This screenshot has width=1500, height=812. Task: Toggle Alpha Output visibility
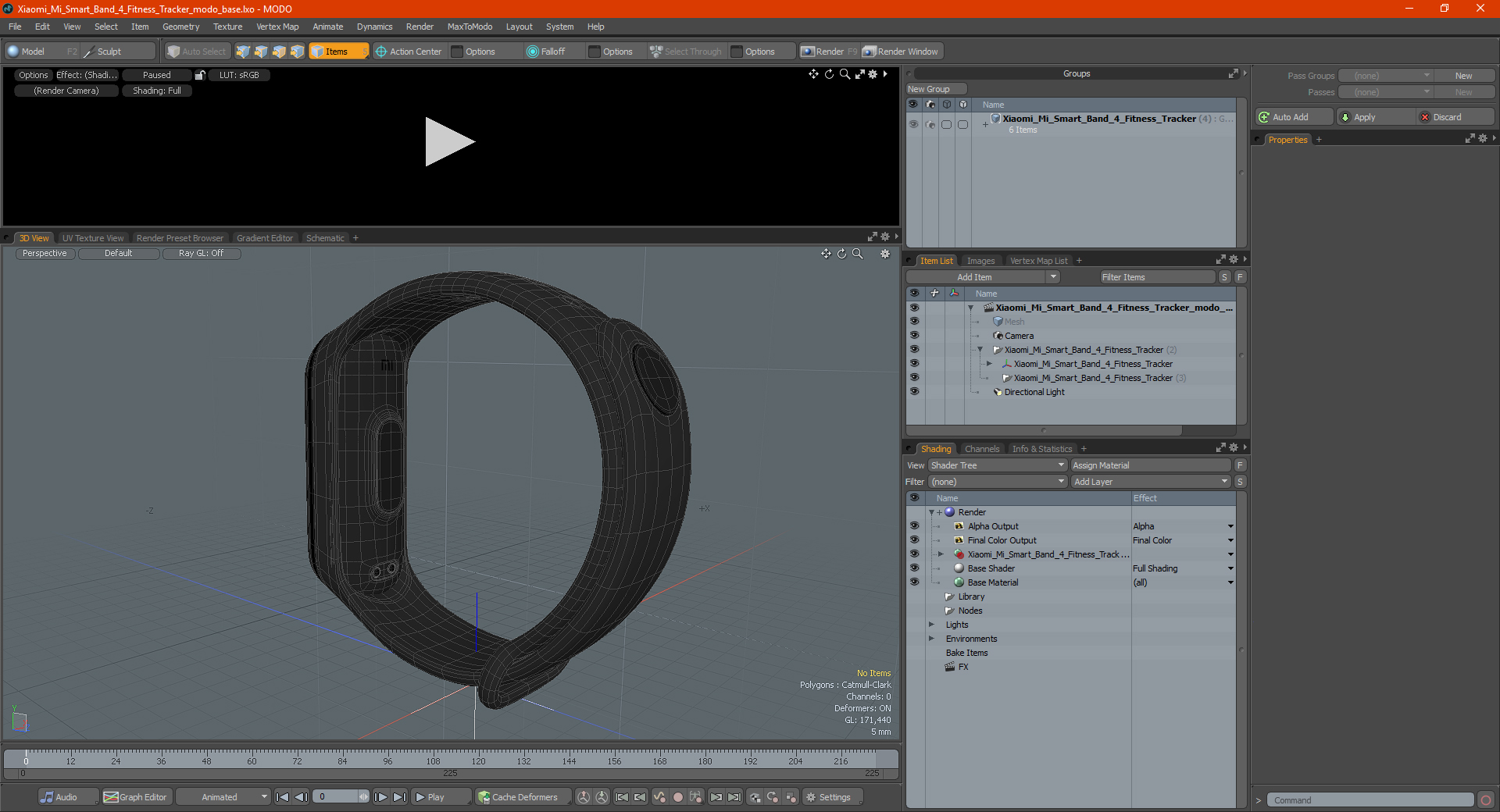914,526
